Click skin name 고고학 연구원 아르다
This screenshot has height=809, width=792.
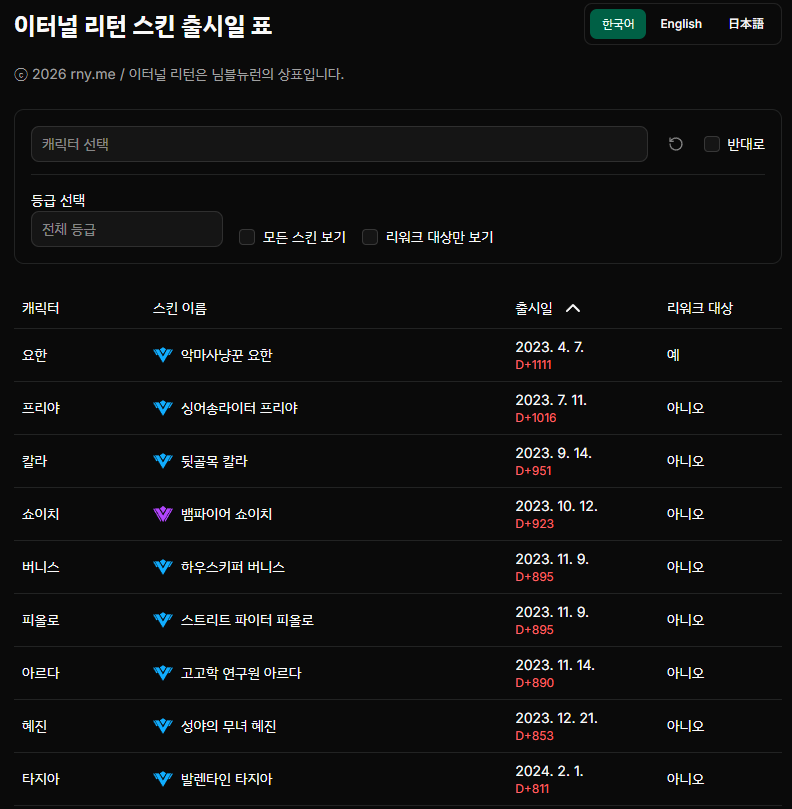point(241,673)
